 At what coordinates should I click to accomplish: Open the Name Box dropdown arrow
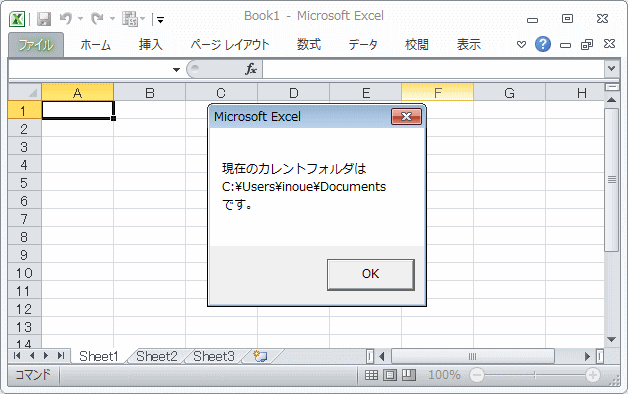176,70
